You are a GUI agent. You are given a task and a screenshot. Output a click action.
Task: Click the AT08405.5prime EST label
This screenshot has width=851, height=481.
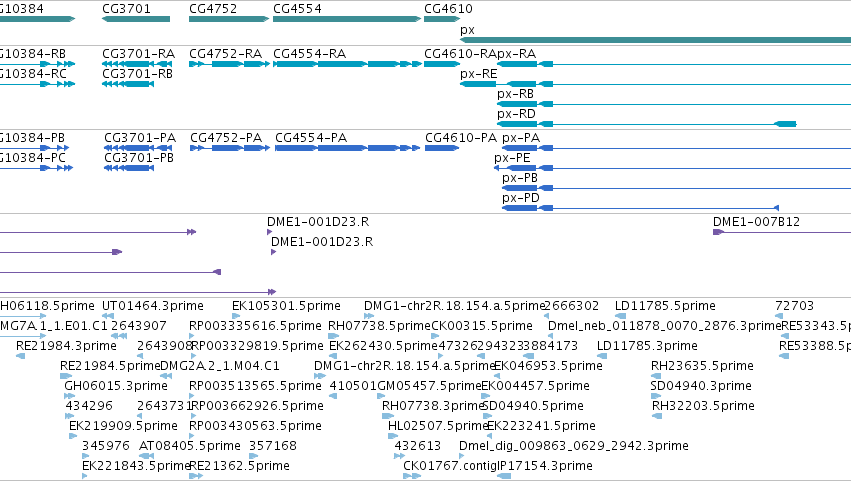189,446
